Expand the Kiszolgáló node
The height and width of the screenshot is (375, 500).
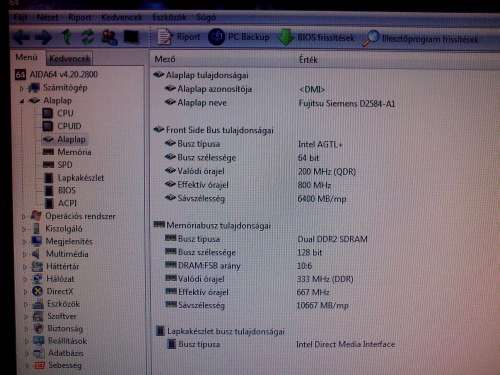(24, 229)
